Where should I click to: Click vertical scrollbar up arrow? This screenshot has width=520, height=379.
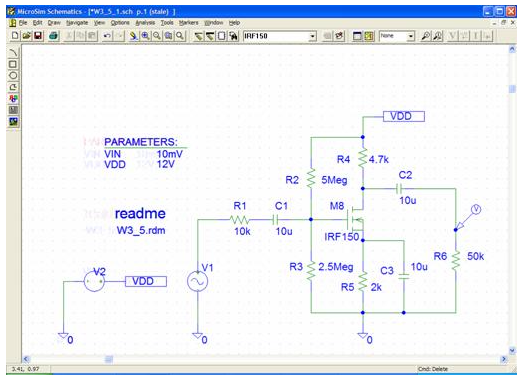pyautogui.click(x=512, y=49)
